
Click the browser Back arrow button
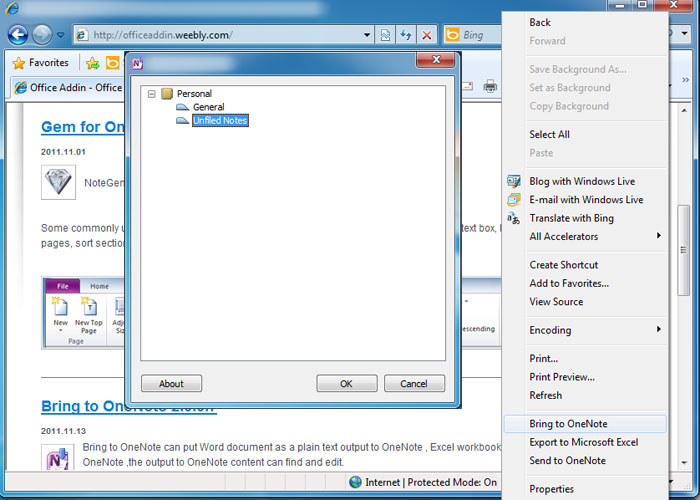(x=18, y=35)
